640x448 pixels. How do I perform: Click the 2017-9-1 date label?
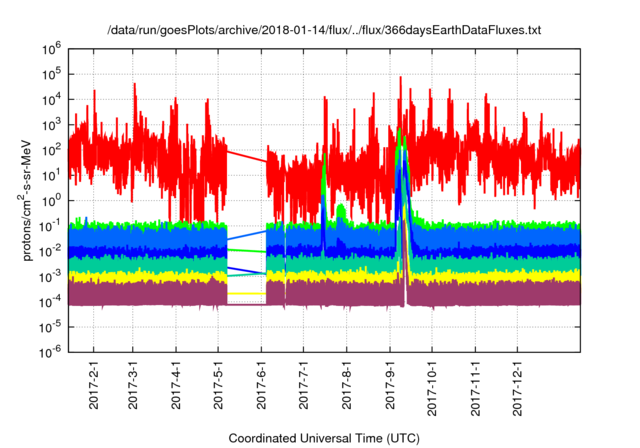[389, 385]
